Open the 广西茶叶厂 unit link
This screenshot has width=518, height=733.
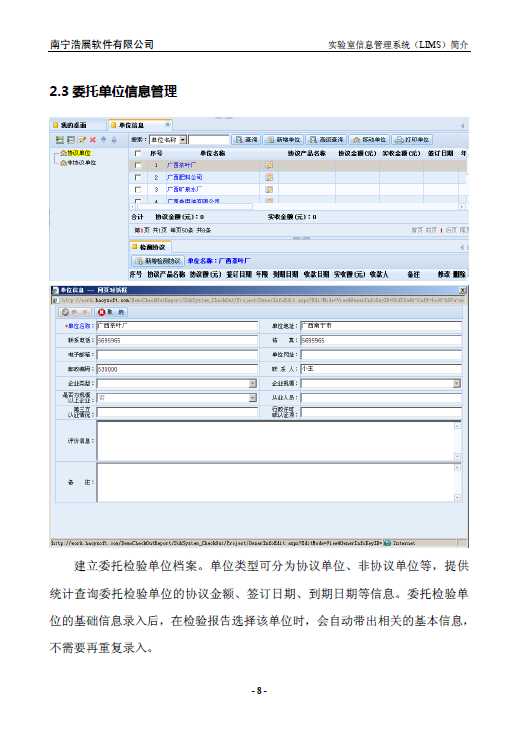click(x=182, y=165)
